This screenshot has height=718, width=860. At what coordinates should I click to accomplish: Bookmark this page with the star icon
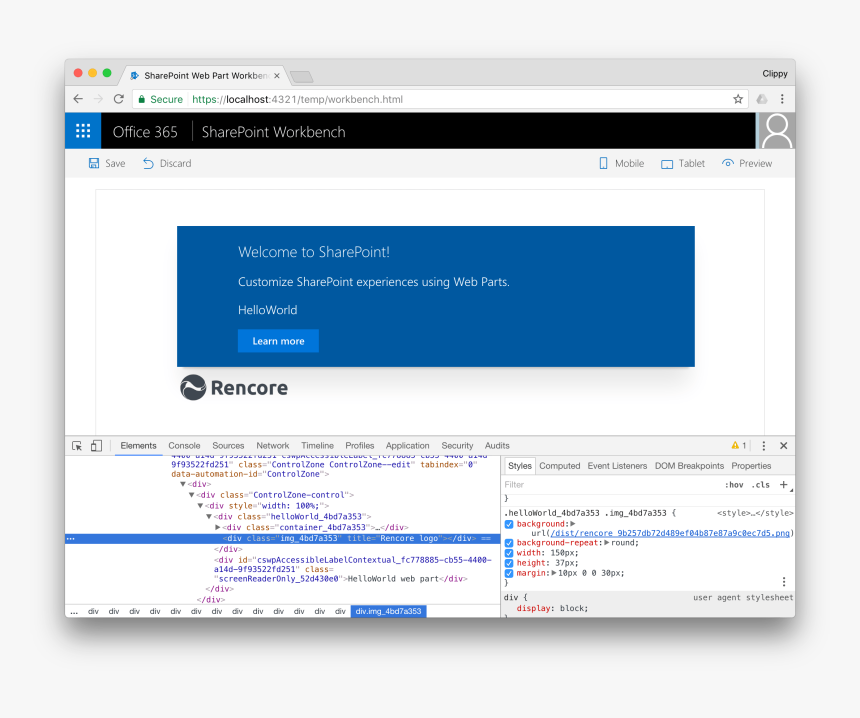tap(738, 99)
